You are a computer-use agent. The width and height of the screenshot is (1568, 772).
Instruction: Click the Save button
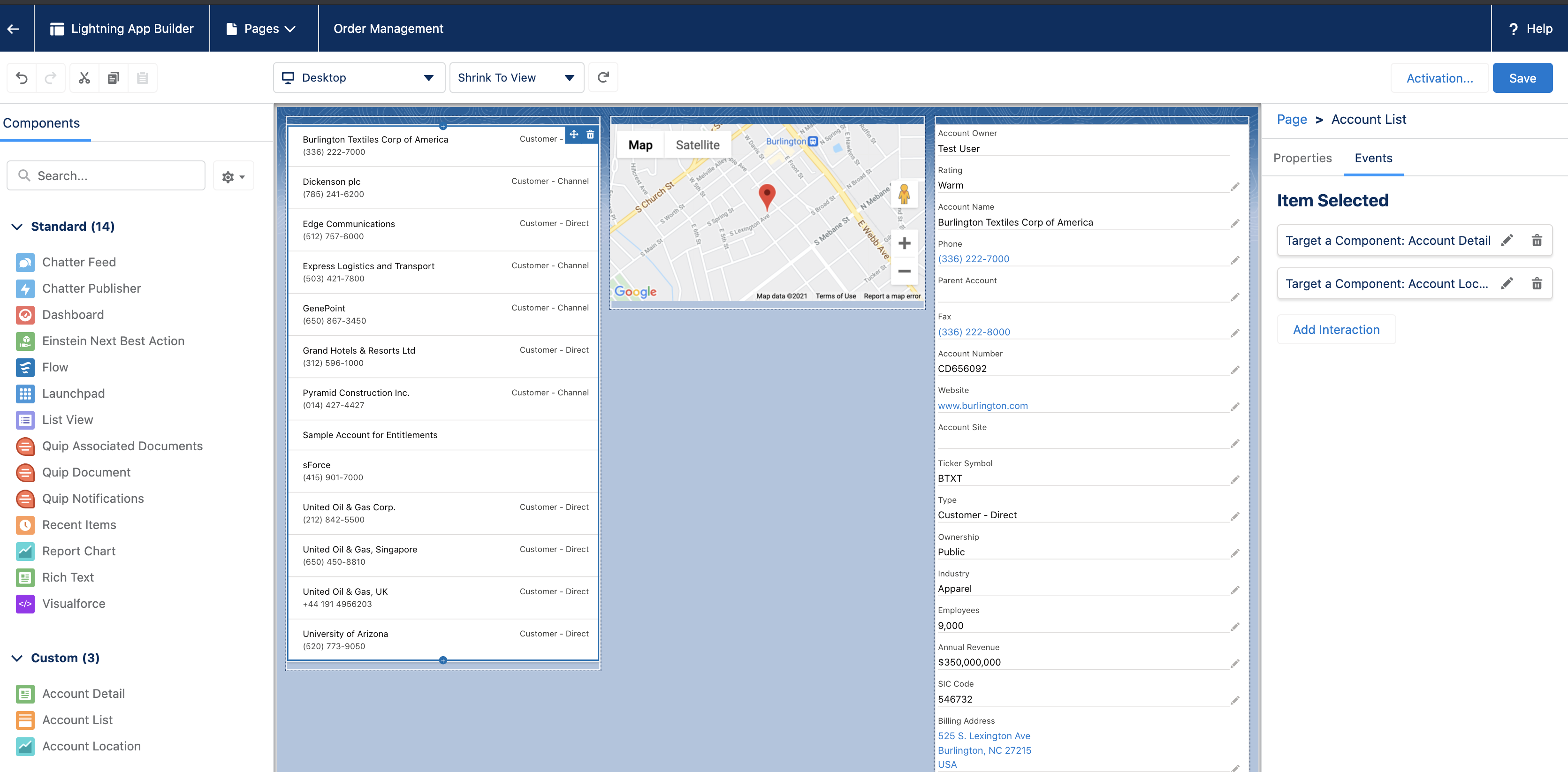point(1522,77)
